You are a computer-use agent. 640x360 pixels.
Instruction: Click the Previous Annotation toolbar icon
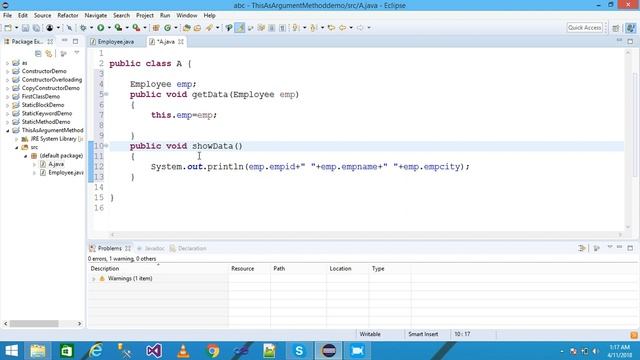click(313, 28)
